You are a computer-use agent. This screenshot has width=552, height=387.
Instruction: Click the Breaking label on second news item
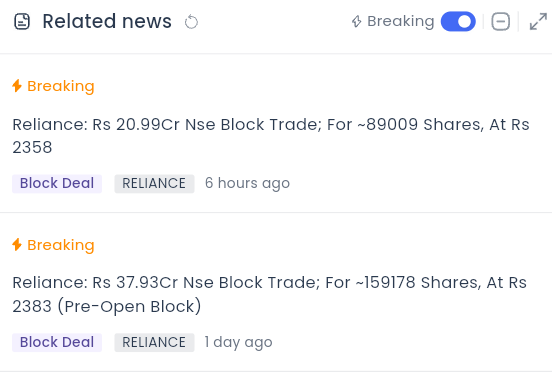point(61,245)
